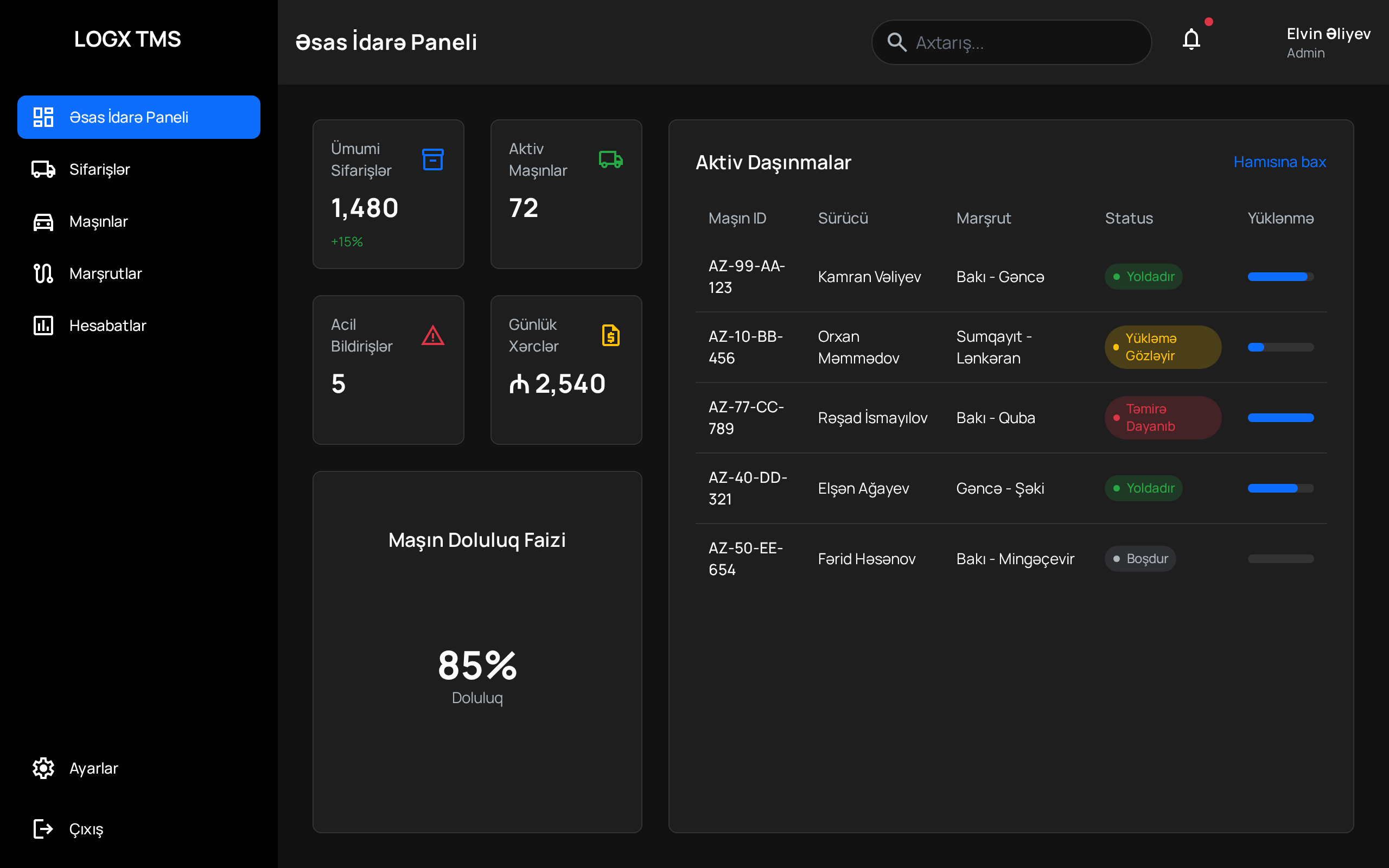Click the yellow receipt icon in Günlük Xərclər

(x=611, y=335)
